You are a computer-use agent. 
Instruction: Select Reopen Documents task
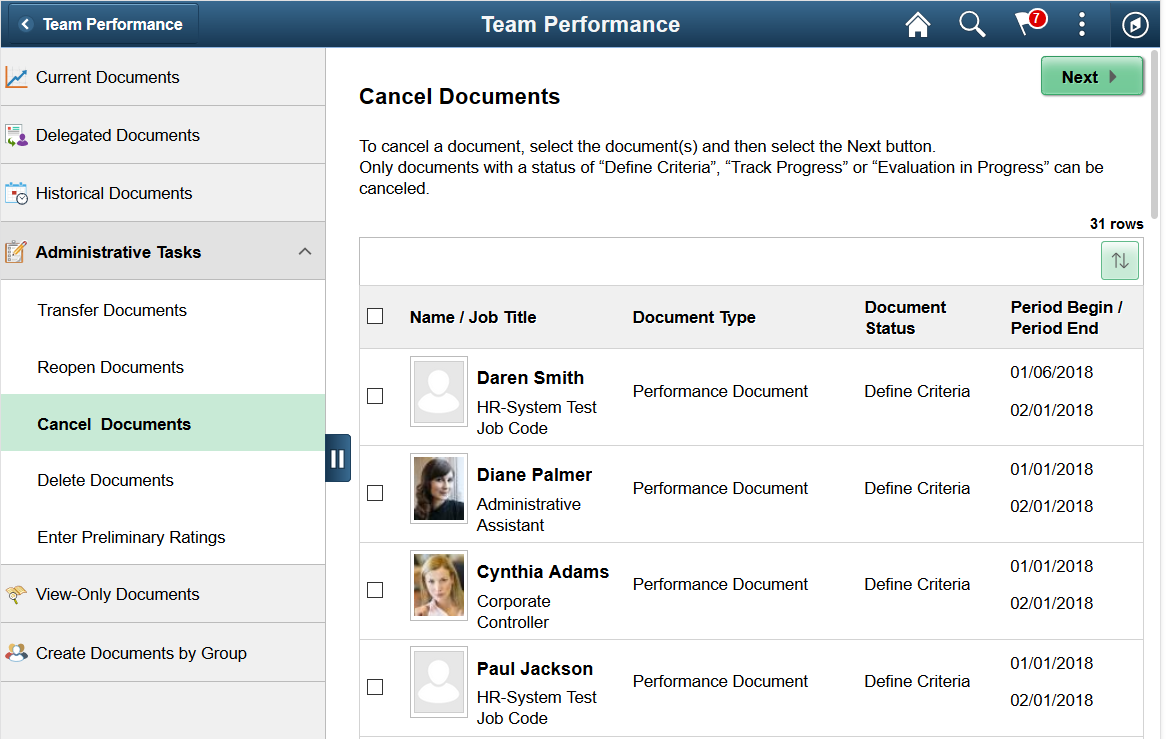(x=163, y=368)
